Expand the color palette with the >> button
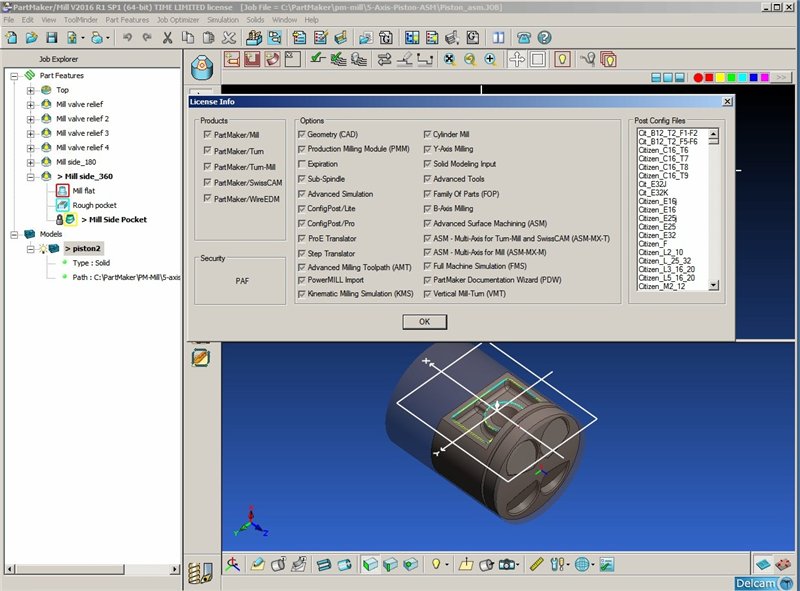Screen dimensions: 800x591 pos(781,77)
